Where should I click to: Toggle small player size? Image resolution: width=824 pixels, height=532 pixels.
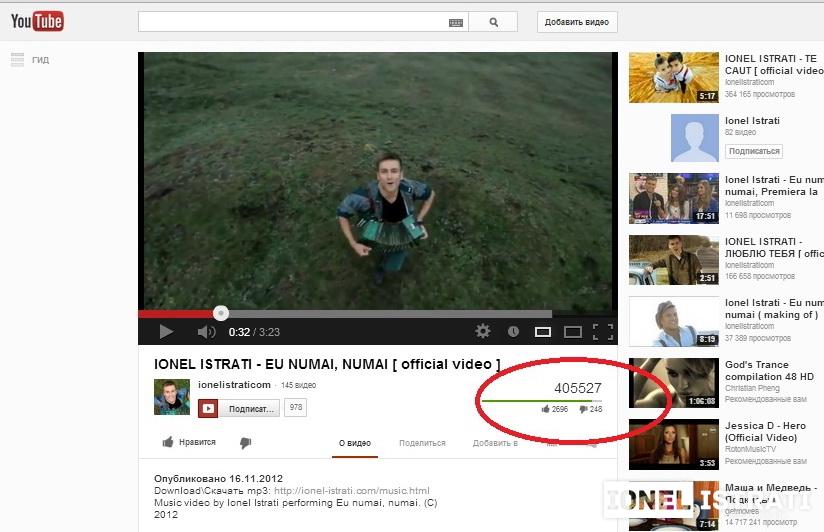pyautogui.click(x=543, y=332)
